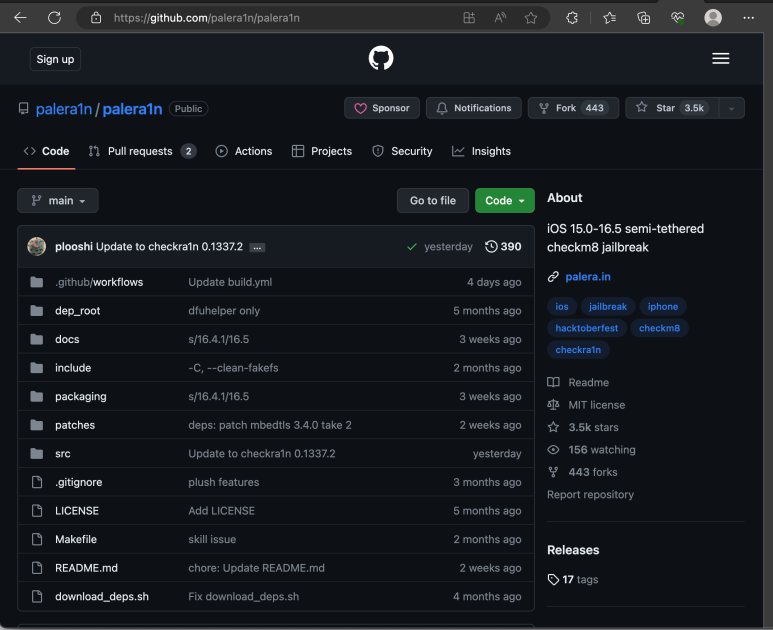Open the download_deps.sh file
This screenshot has height=630, width=773.
[102, 596]
